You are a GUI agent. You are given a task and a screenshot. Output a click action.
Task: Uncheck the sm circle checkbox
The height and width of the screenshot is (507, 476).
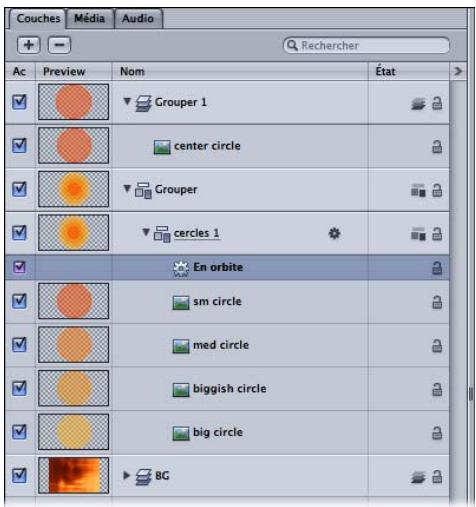coord(19,301)
